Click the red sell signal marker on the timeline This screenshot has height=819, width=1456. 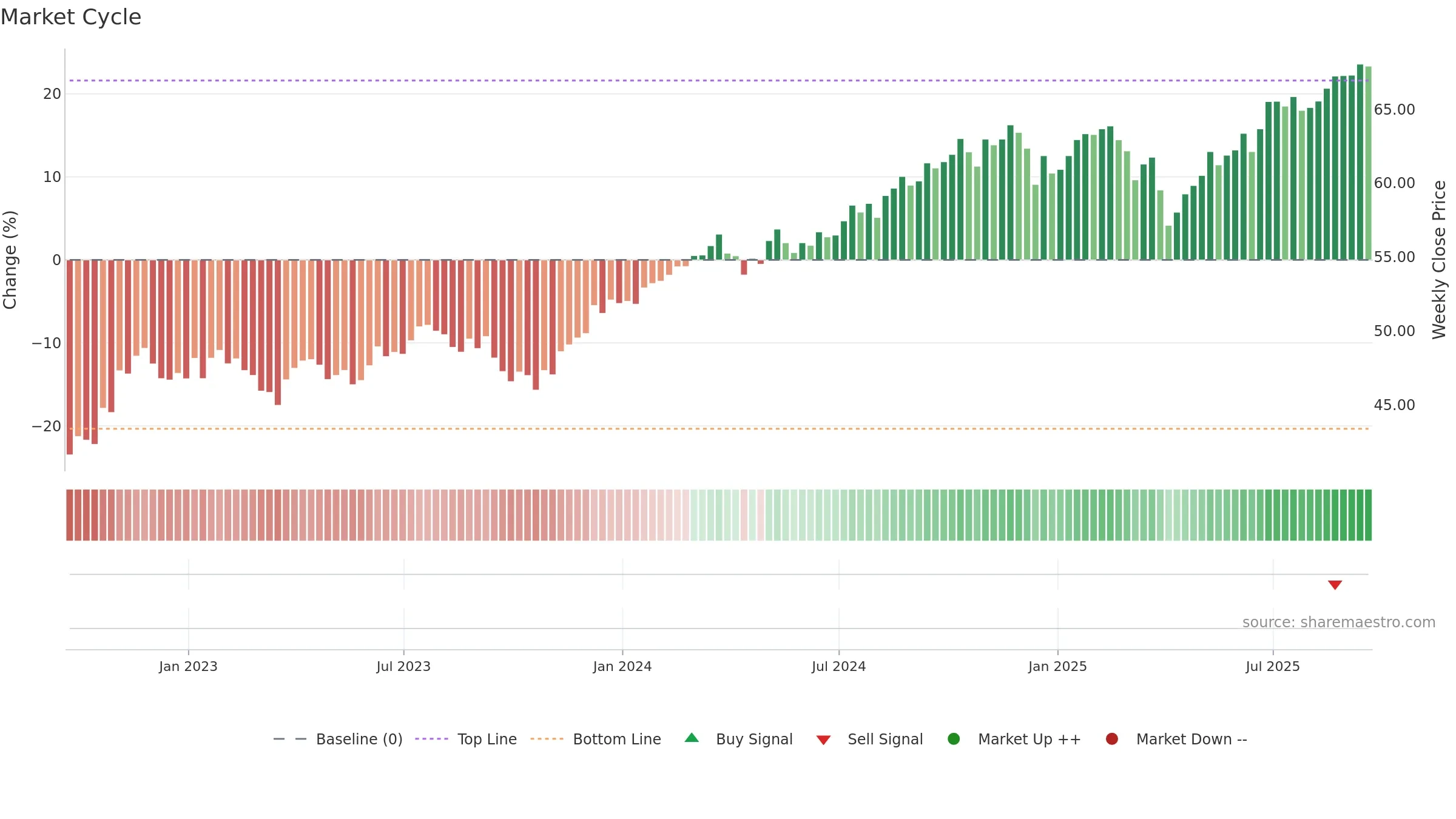(1335, 585)
